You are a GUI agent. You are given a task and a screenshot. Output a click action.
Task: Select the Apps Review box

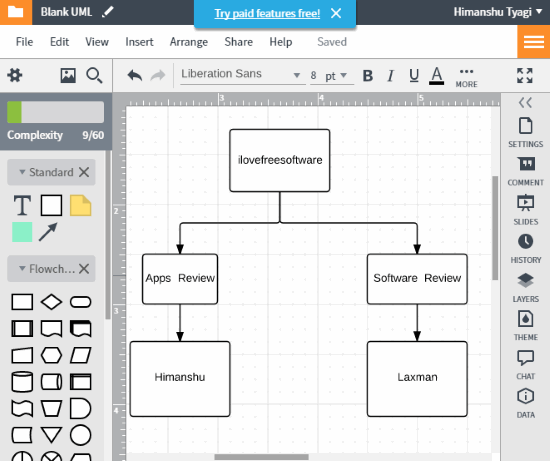tap(180, 279)
